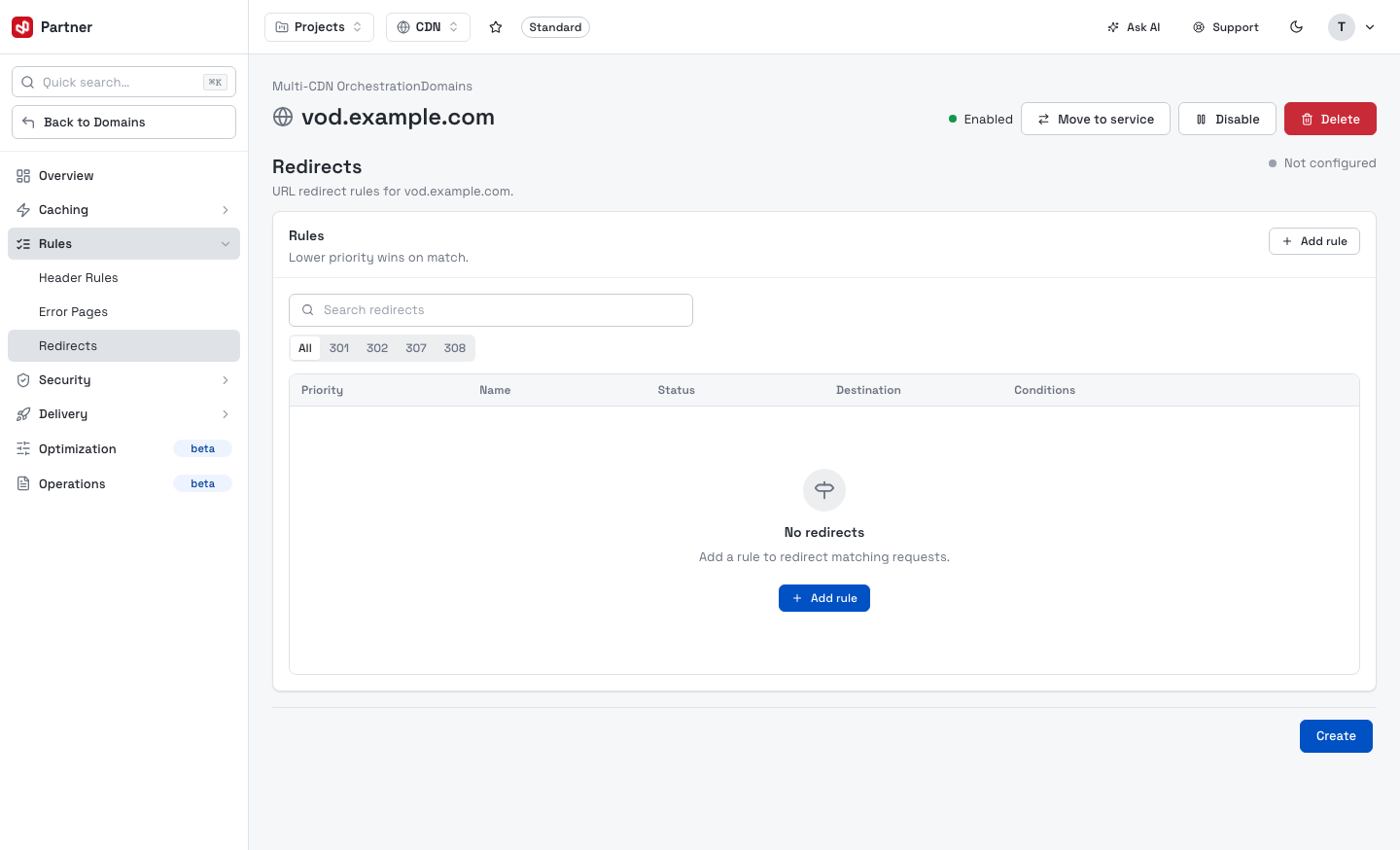
Task: Favorite with the star icon
Action: click(x=496, y=27)
